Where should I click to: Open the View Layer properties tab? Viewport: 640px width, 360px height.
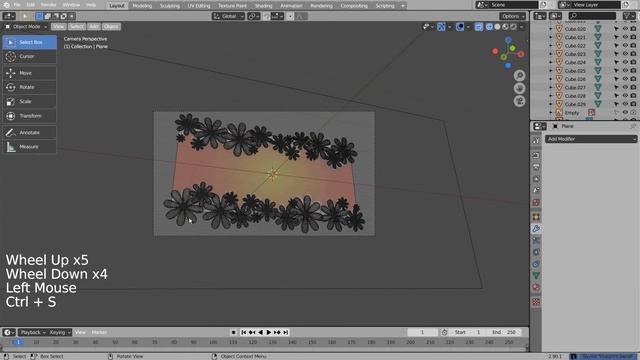coord(536,179)
